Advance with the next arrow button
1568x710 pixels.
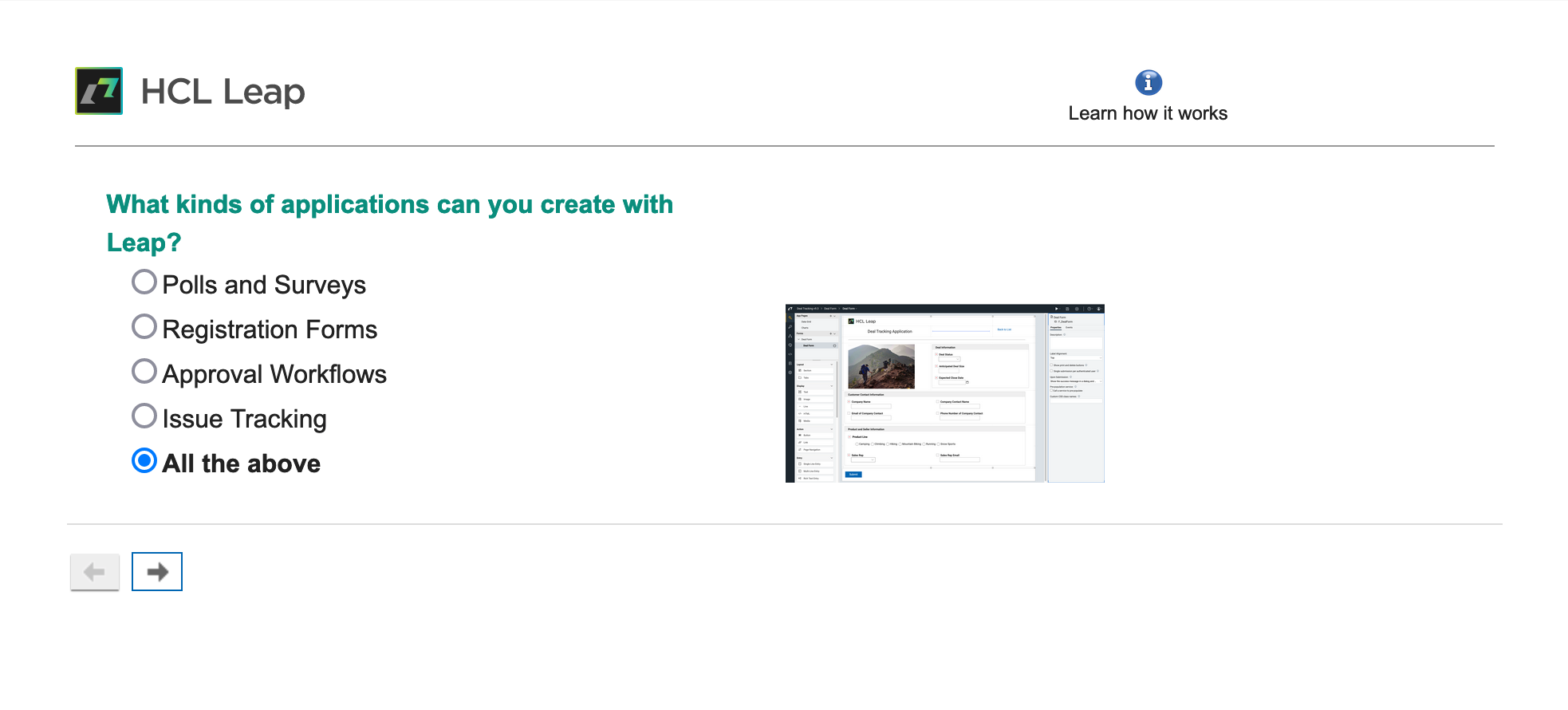(x=157, y=572)
